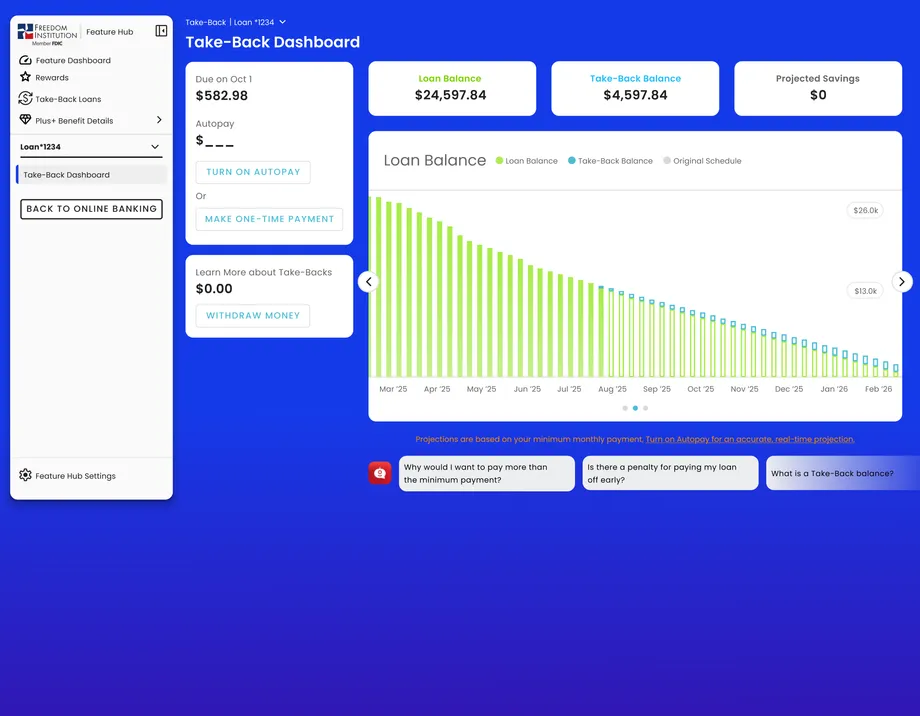Click the Take-Back Loans cycle icon

26,99
